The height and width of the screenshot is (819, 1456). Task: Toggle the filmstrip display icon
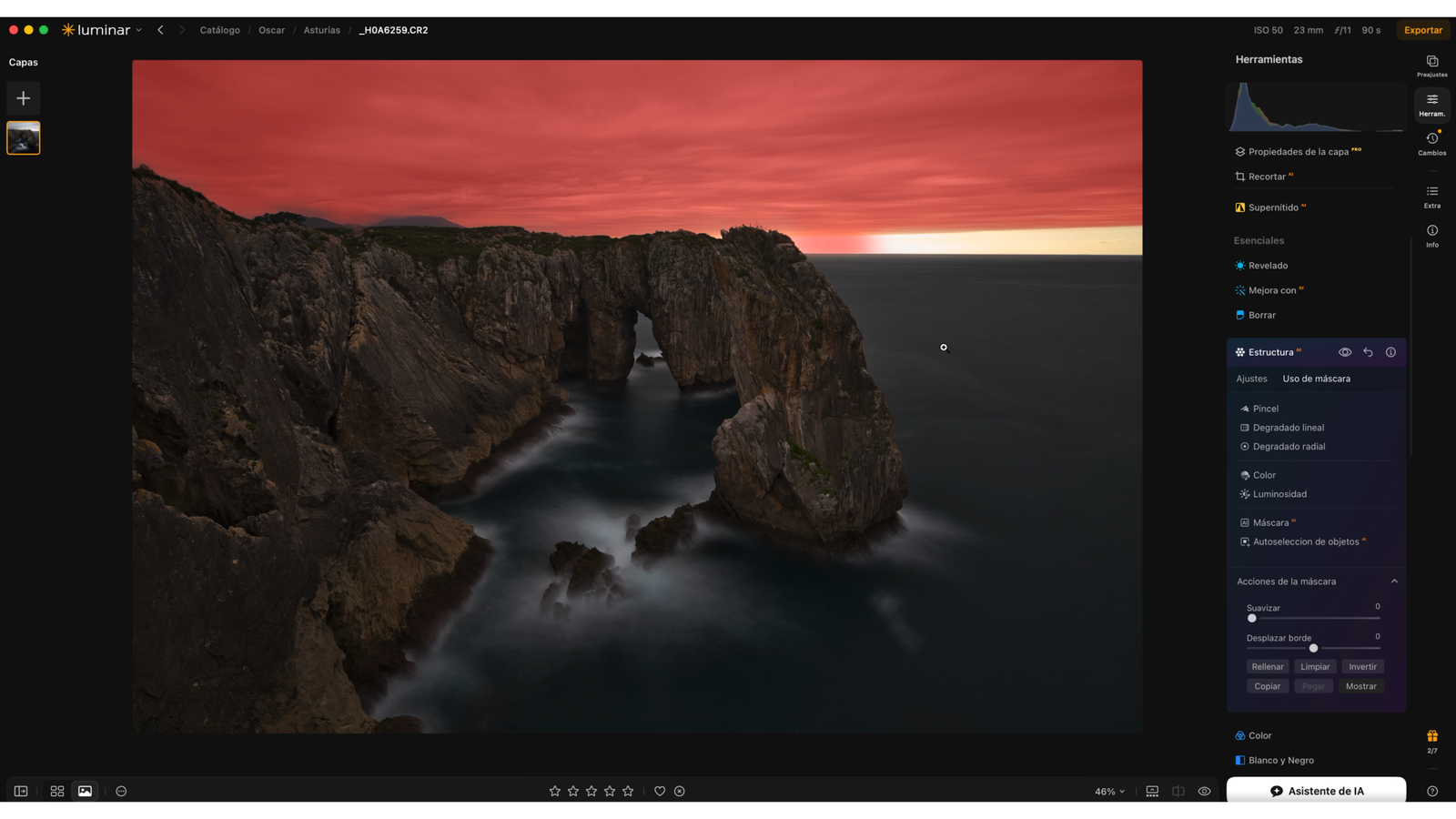click(x=1152, y=791)
